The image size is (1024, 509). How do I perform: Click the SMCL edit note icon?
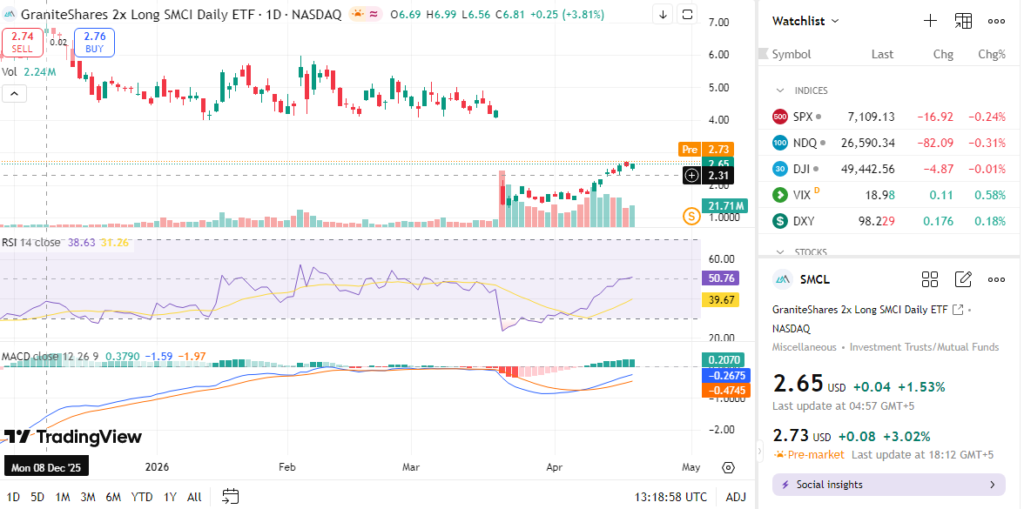(x=963, y=279)
